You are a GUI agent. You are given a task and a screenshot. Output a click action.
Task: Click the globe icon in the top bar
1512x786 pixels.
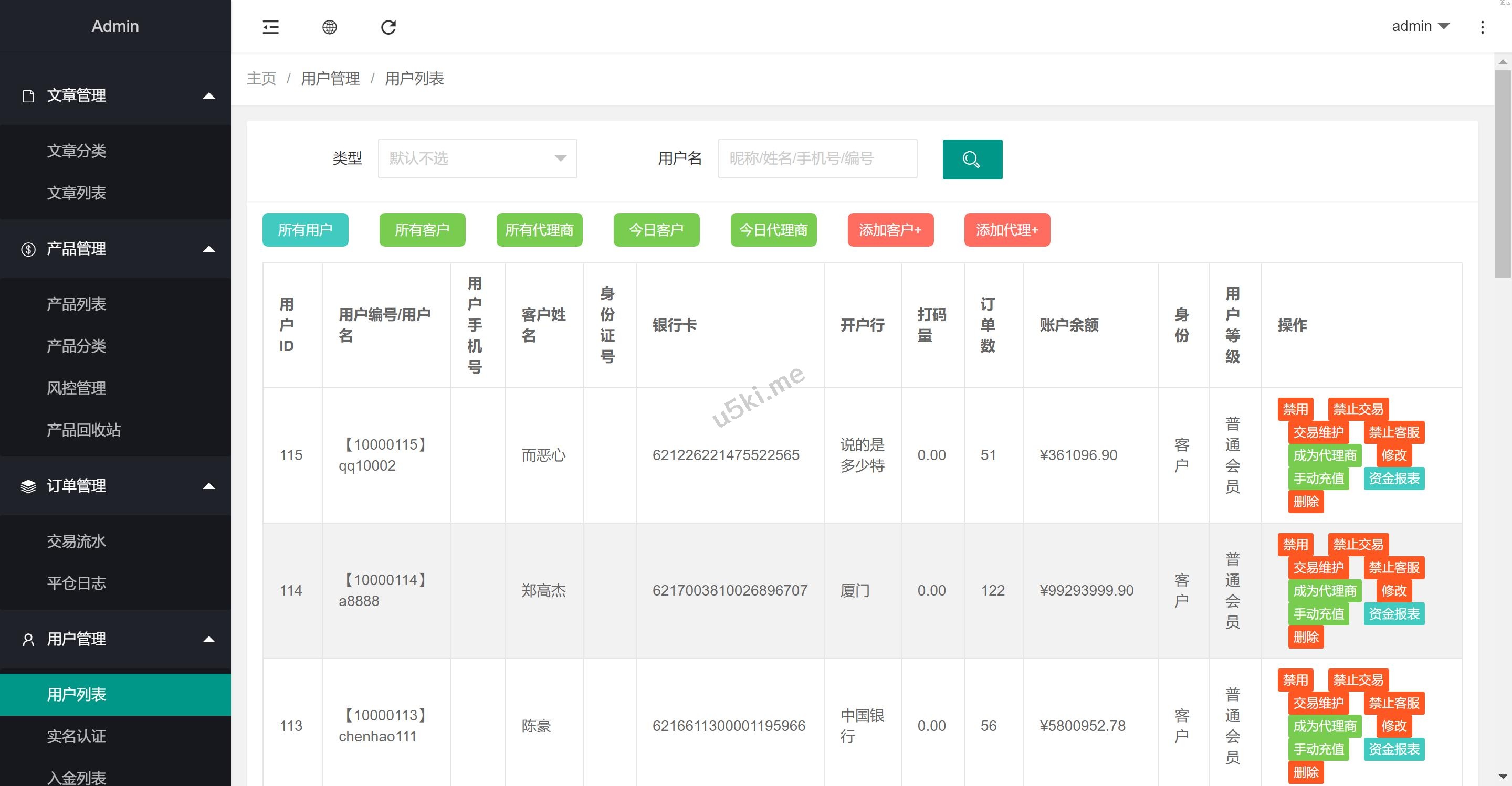coord(330,27)
